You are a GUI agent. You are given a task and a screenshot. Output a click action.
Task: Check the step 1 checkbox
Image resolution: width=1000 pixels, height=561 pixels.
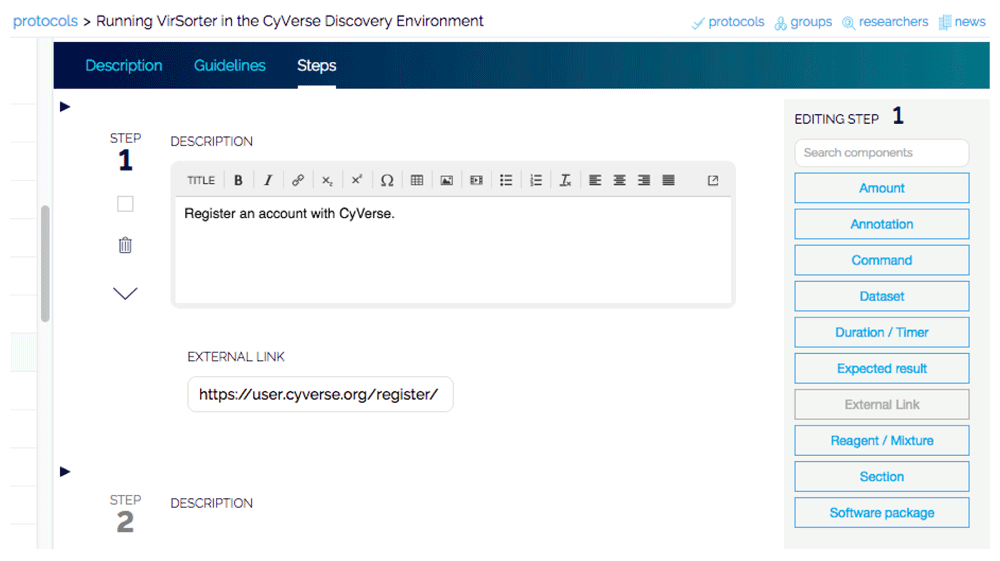click(x=125, y=204)
